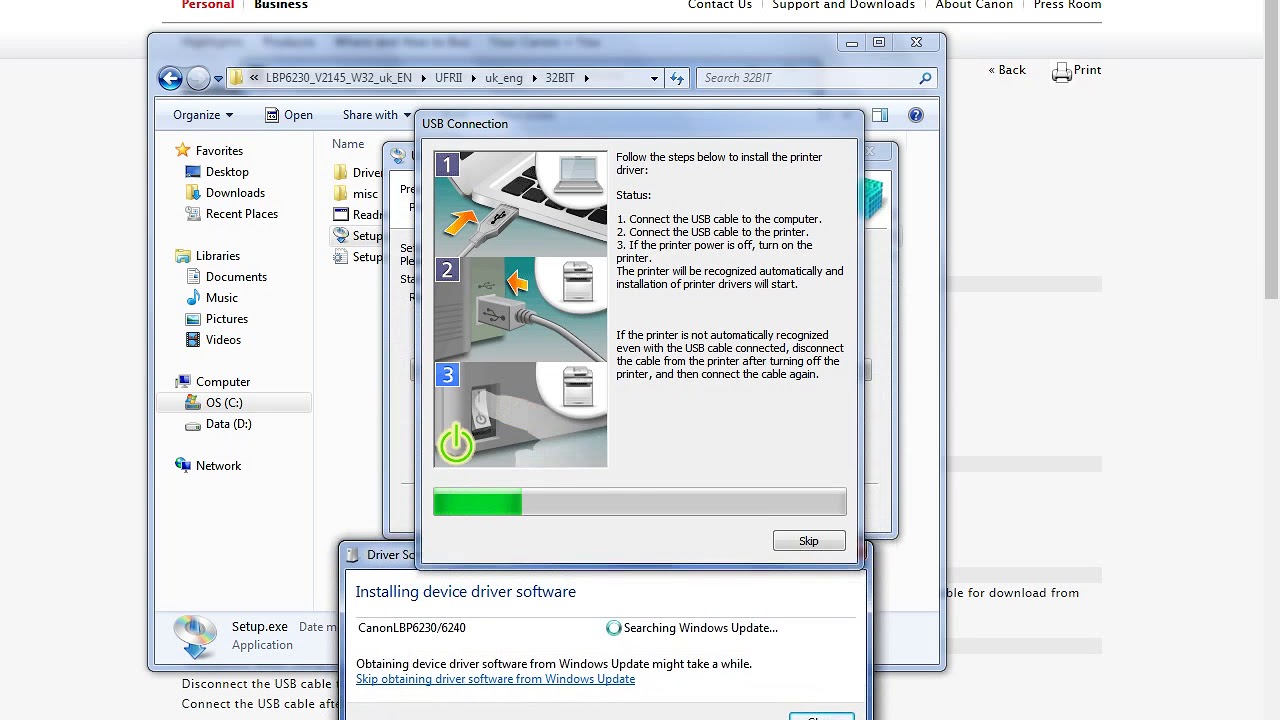Click Skip obtaining driver software from Windows Update link

495,679
